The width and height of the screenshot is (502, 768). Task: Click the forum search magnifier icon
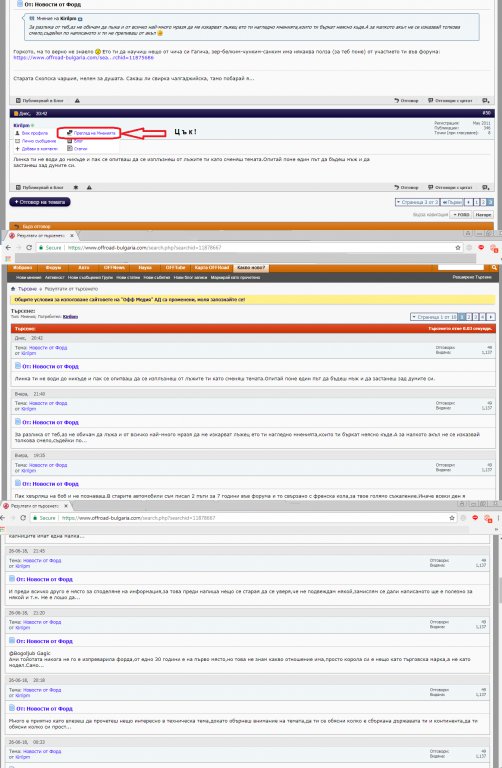494,267
